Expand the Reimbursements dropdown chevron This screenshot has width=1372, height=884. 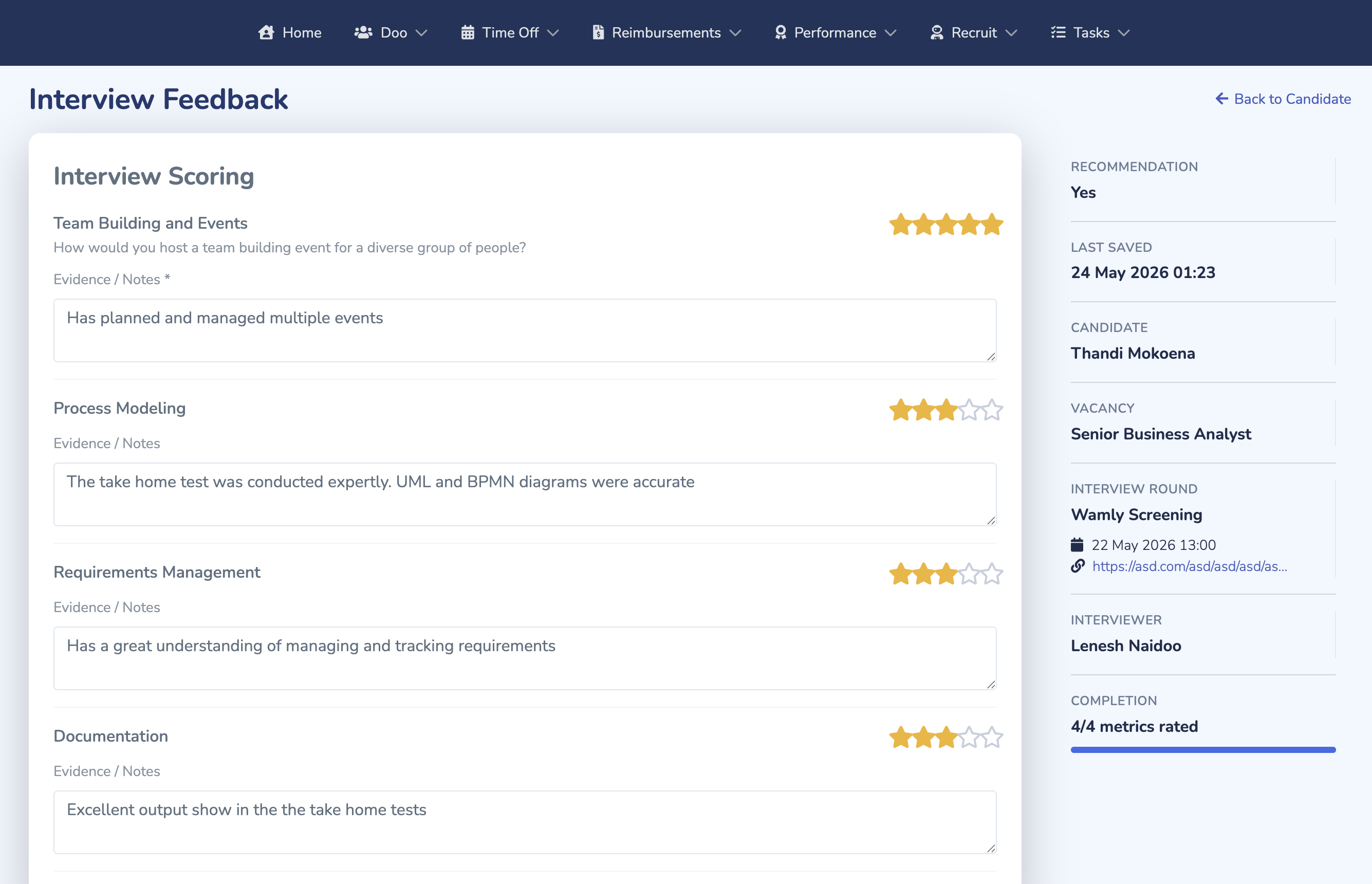[735, 33]
